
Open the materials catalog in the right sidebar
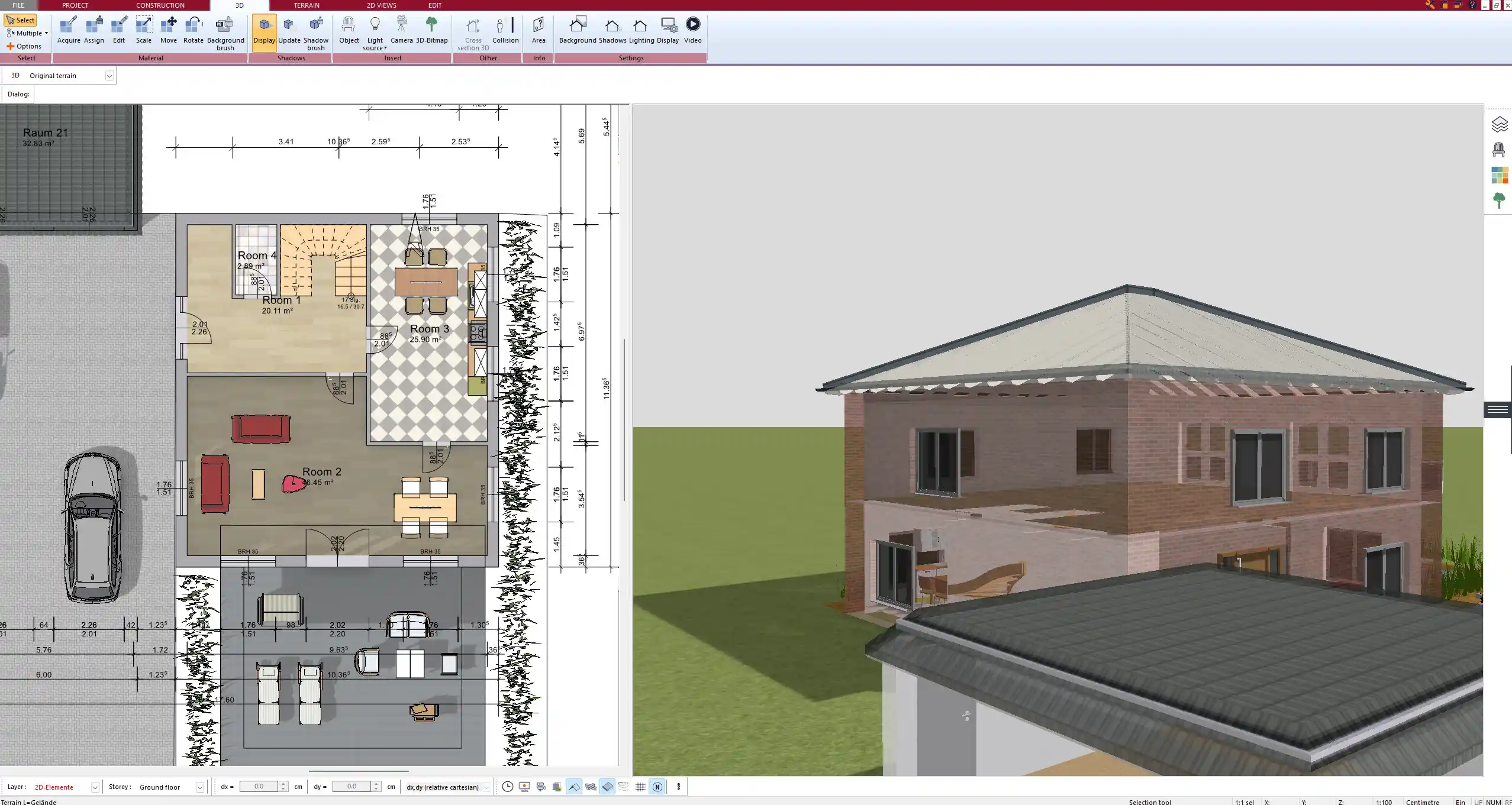coord(1499,174)
